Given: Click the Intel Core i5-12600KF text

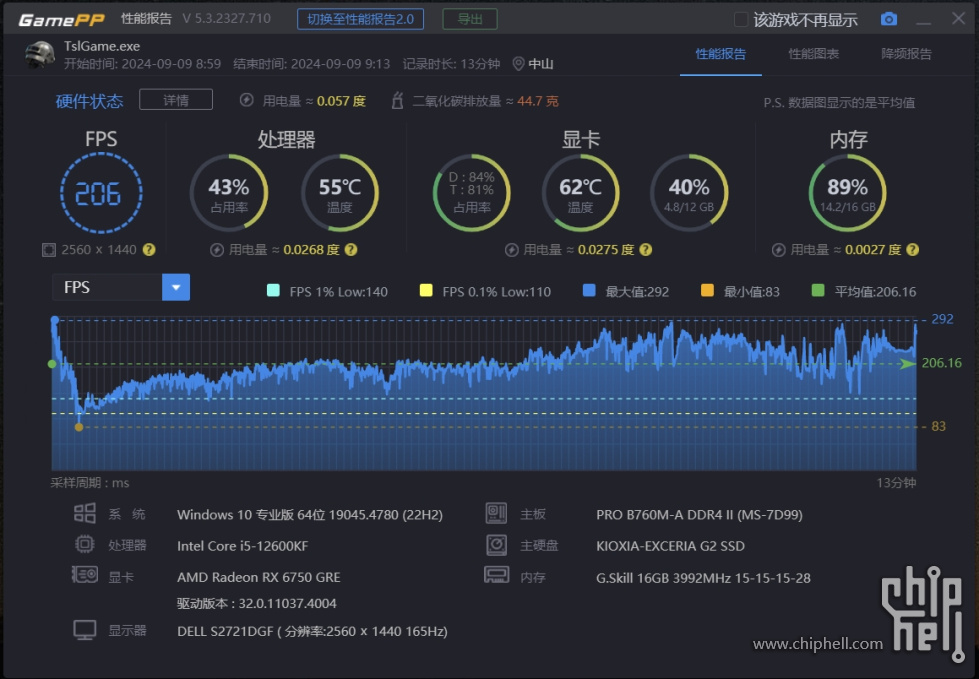Looking at the screenshot, I should pyautogui.click(x=242, y=546).
